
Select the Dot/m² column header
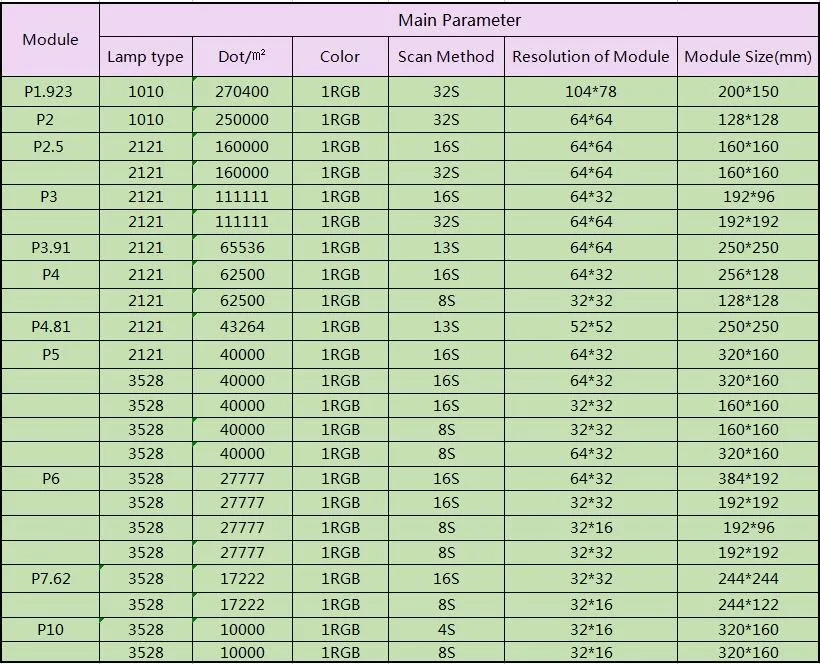241,56
